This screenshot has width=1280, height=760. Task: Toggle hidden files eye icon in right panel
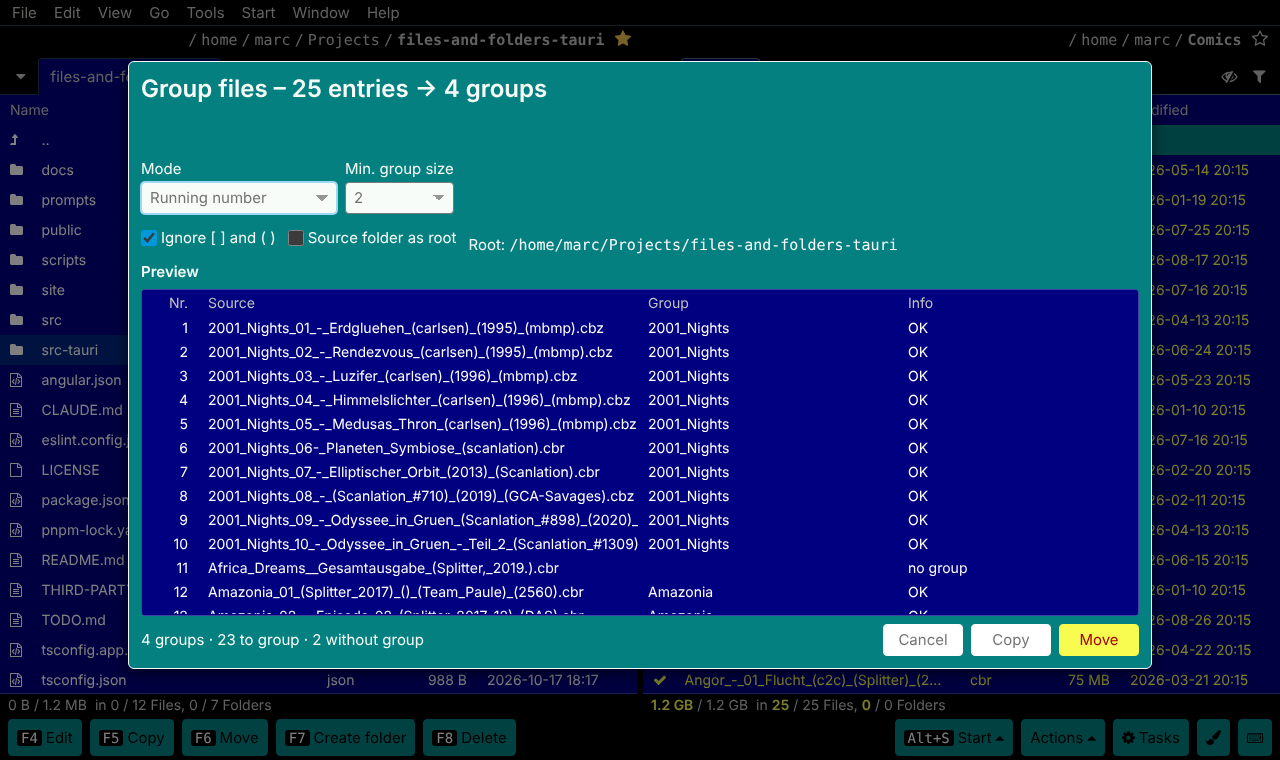1230,77
